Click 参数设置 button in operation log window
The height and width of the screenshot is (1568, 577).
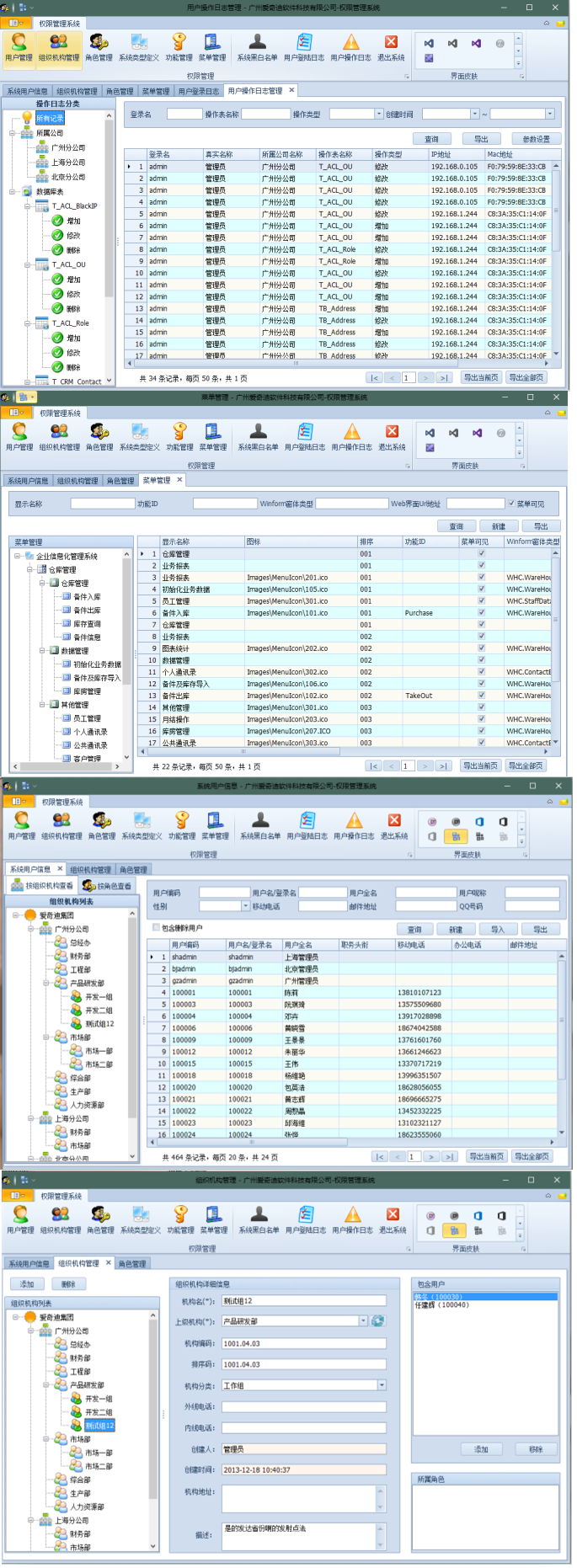535,139
